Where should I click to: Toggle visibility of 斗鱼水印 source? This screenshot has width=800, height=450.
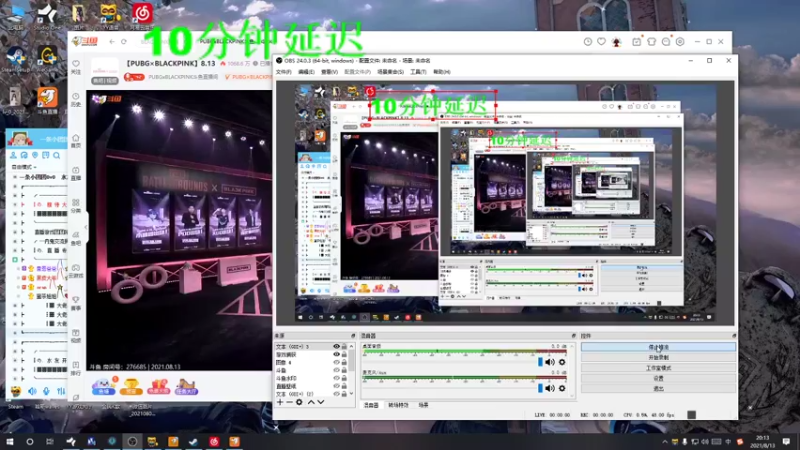pos(336,378)
